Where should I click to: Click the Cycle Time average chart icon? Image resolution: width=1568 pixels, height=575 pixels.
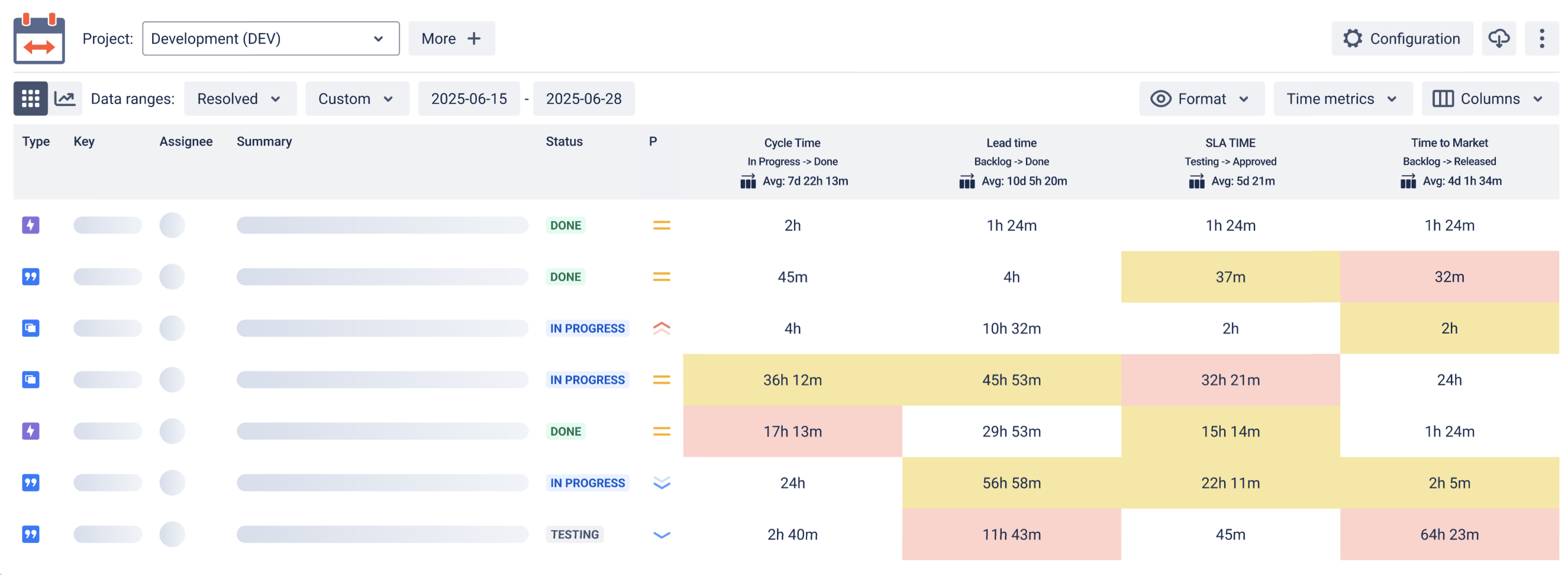[747, 182]
